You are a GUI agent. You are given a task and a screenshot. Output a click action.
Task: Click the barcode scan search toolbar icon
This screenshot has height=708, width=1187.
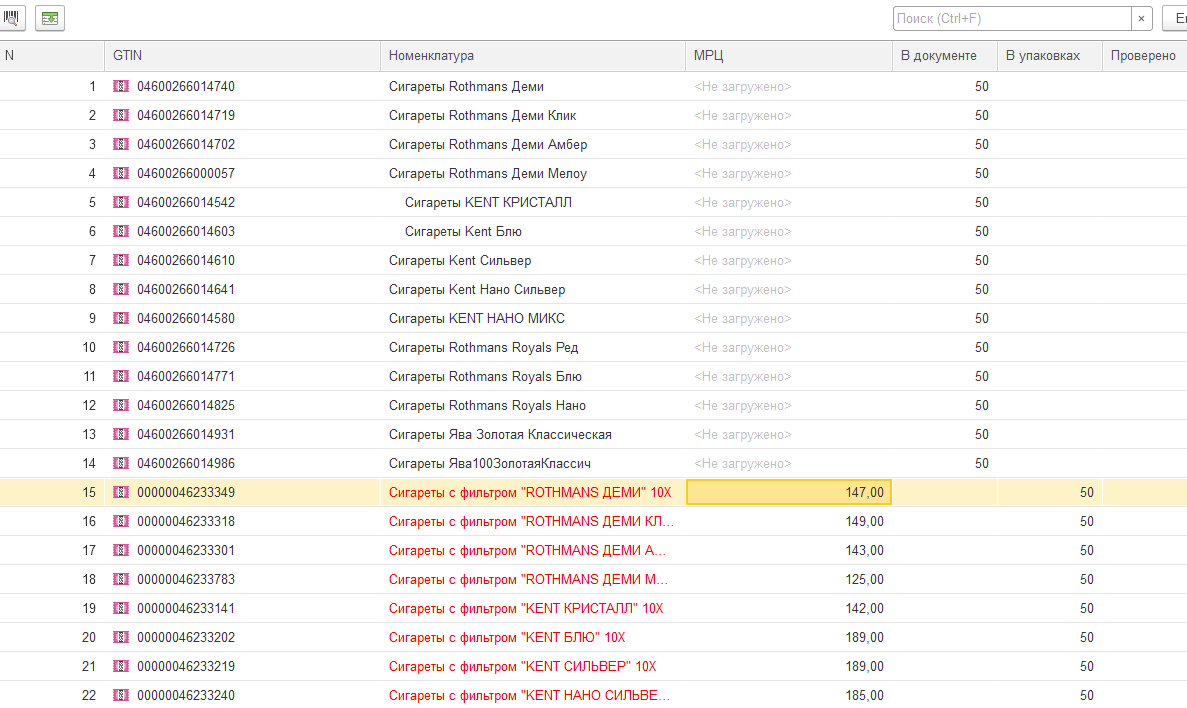(x=14, y=18)
